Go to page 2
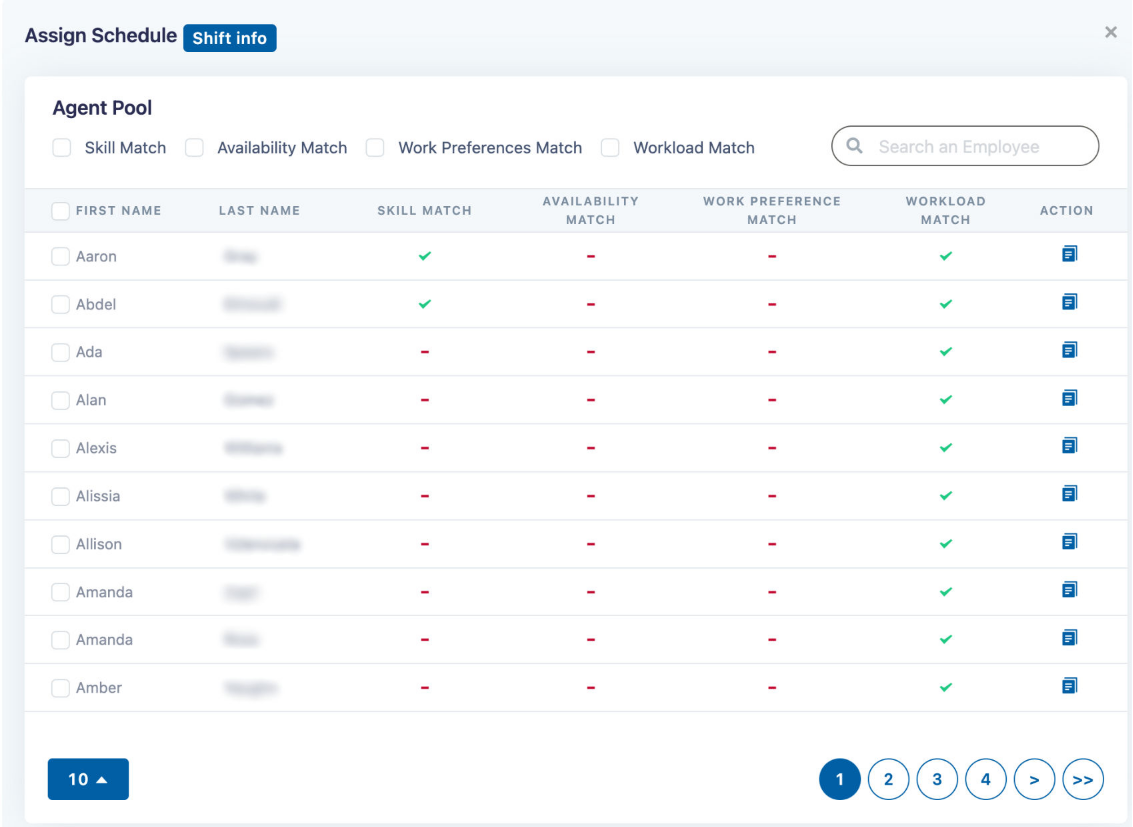 tap(888, 780)
